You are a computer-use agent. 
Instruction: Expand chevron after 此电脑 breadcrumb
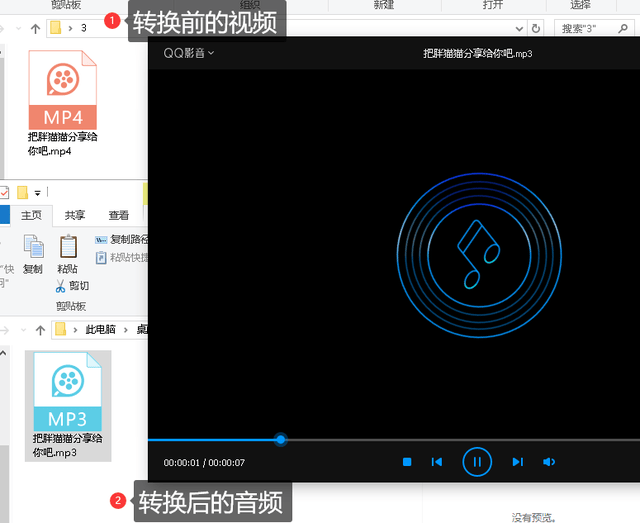[x=126, y=329]
